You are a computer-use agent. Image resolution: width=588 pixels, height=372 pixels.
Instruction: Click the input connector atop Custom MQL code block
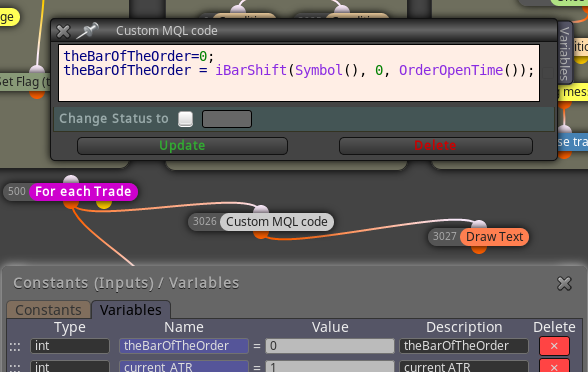pos(261,209)
